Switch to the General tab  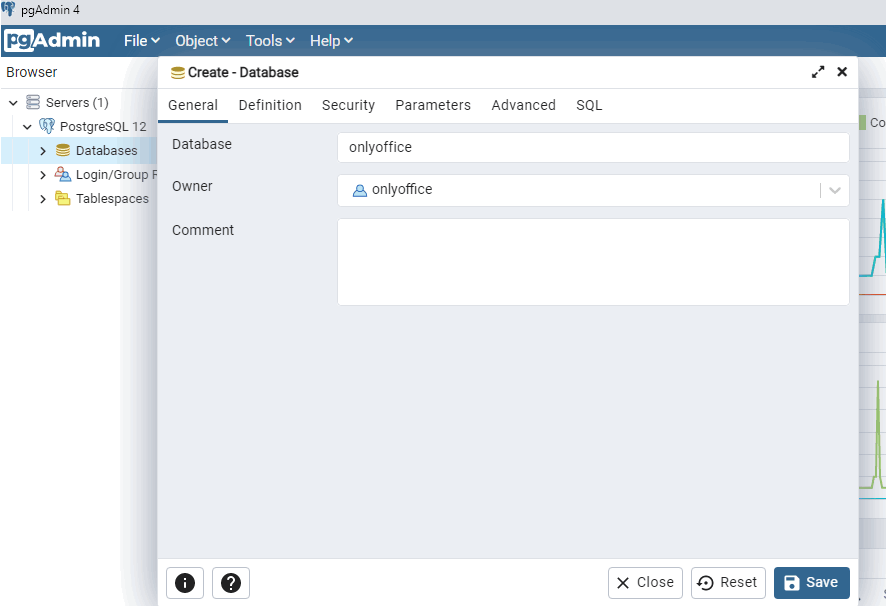tap(193, 105)
